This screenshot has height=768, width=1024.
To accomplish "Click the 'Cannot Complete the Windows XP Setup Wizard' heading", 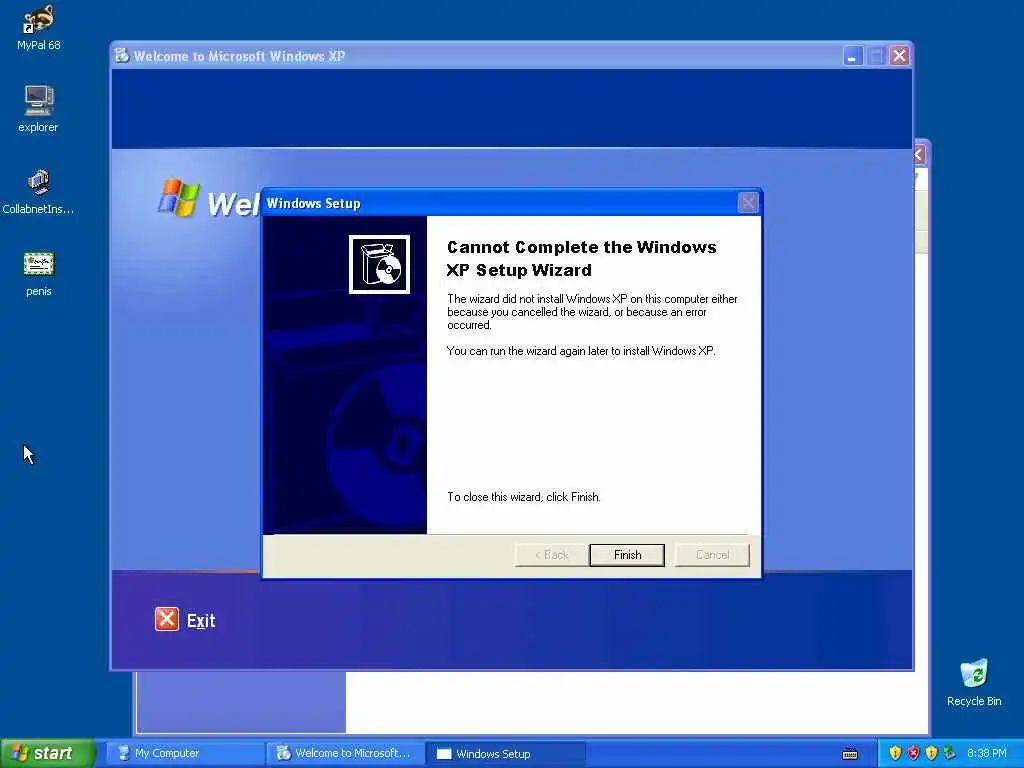I will pyautogui.click(x=581, y=259).
